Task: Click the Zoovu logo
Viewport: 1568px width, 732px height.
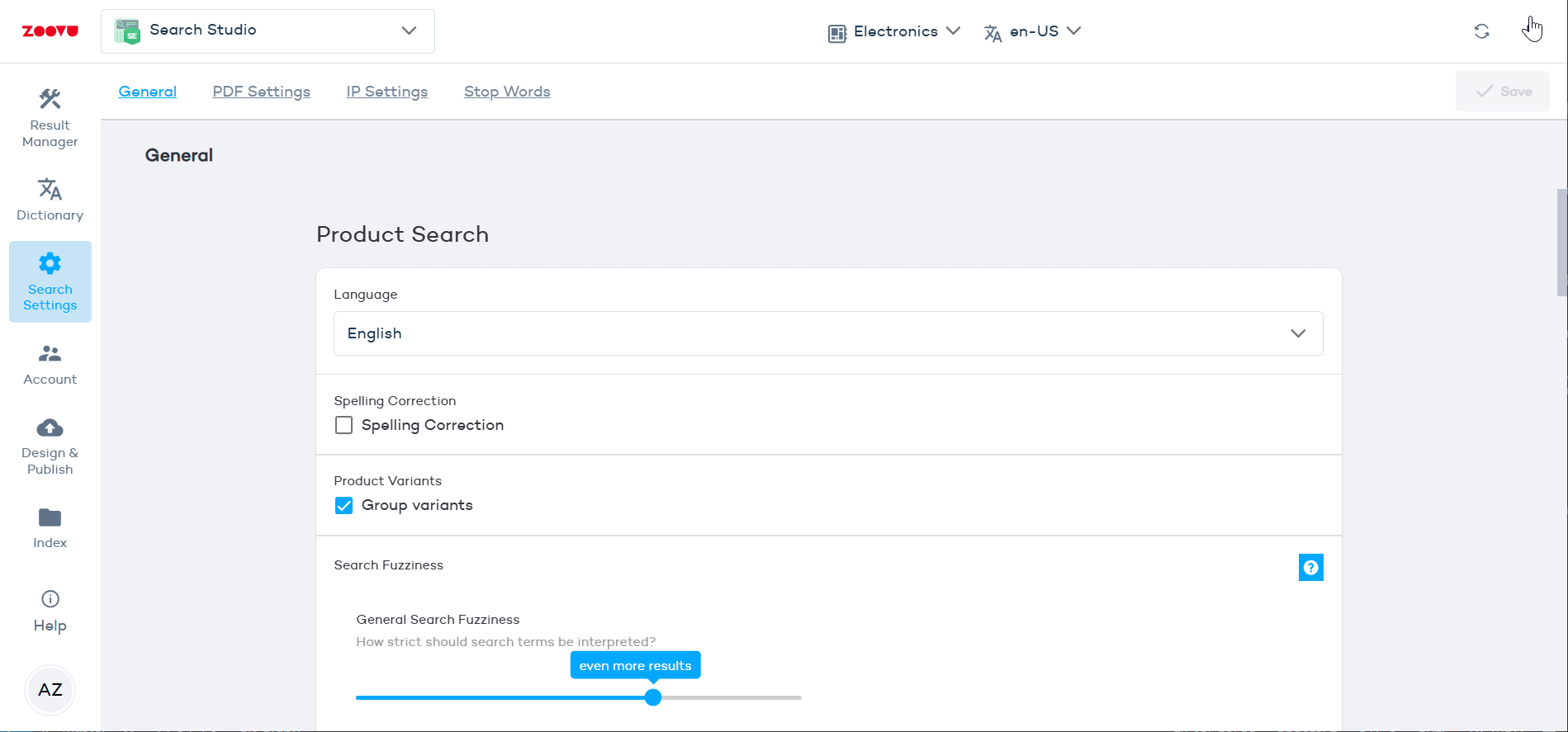Action: click(x=50, y=31)
